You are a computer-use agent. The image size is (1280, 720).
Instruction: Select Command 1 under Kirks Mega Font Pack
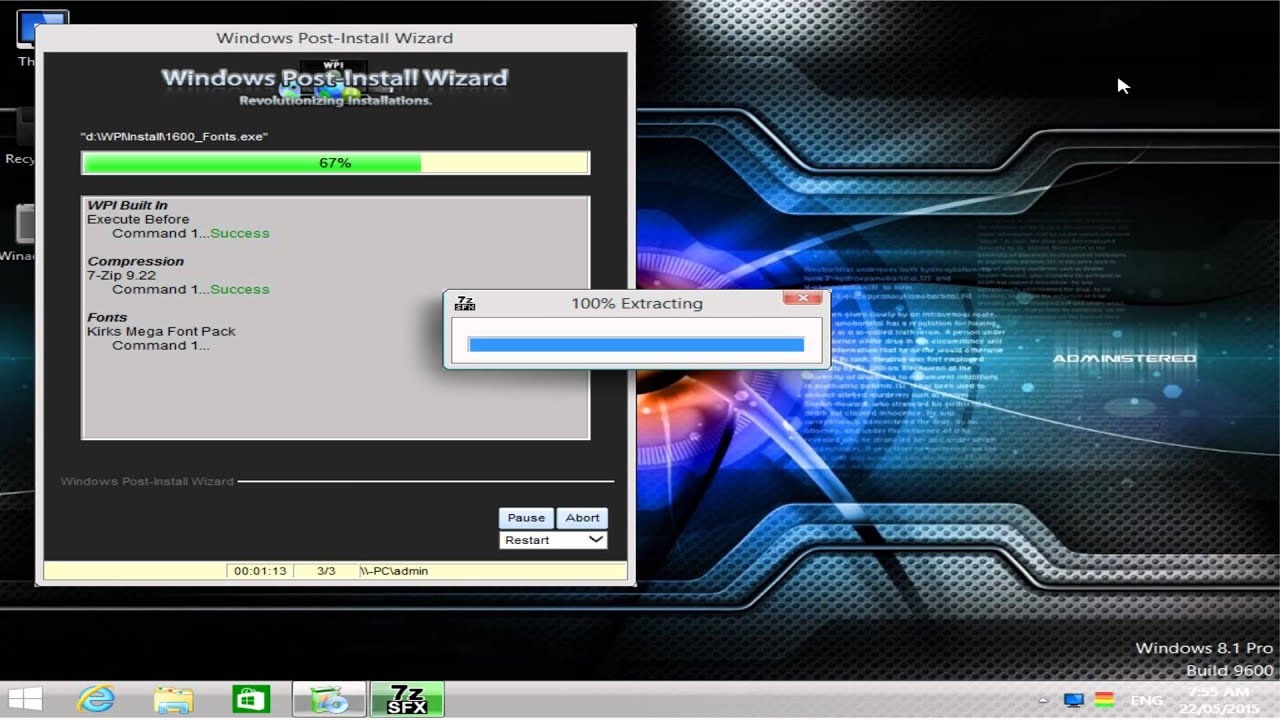coord(160,345)
